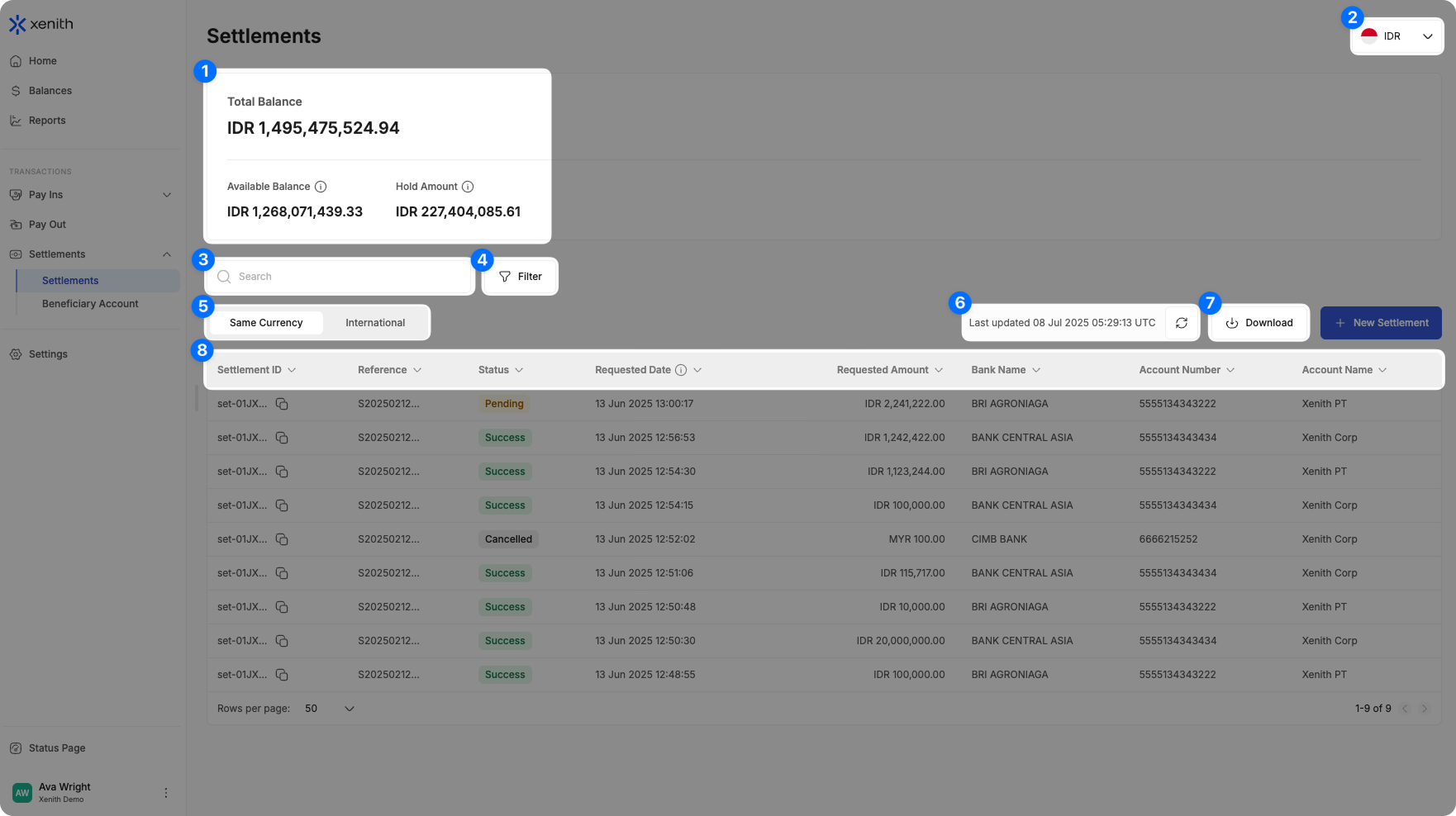Open Reports from sidebar
Viewport: 1456px width, 816px height.
[46, 121]
